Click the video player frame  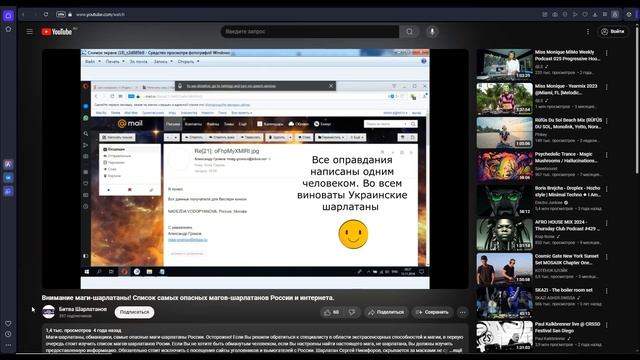[x=255, y=169]
